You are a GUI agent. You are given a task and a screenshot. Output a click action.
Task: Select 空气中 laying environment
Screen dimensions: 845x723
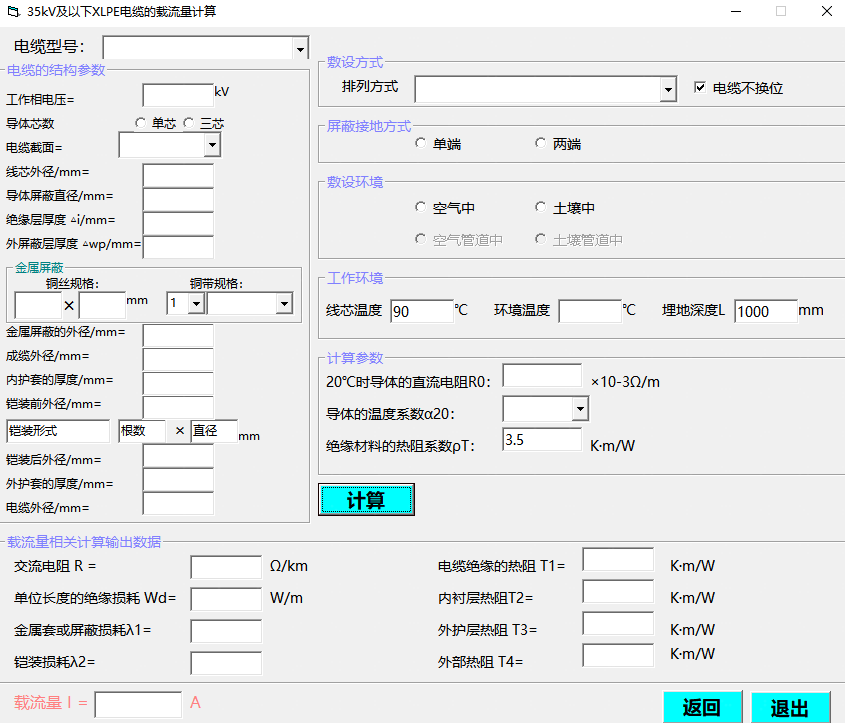click(421, 208)
